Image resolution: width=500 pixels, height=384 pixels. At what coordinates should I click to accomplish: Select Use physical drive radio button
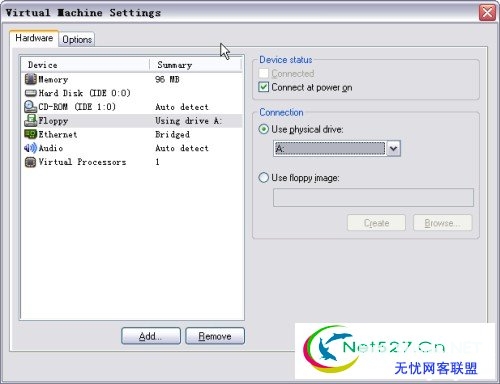point(263,129)
